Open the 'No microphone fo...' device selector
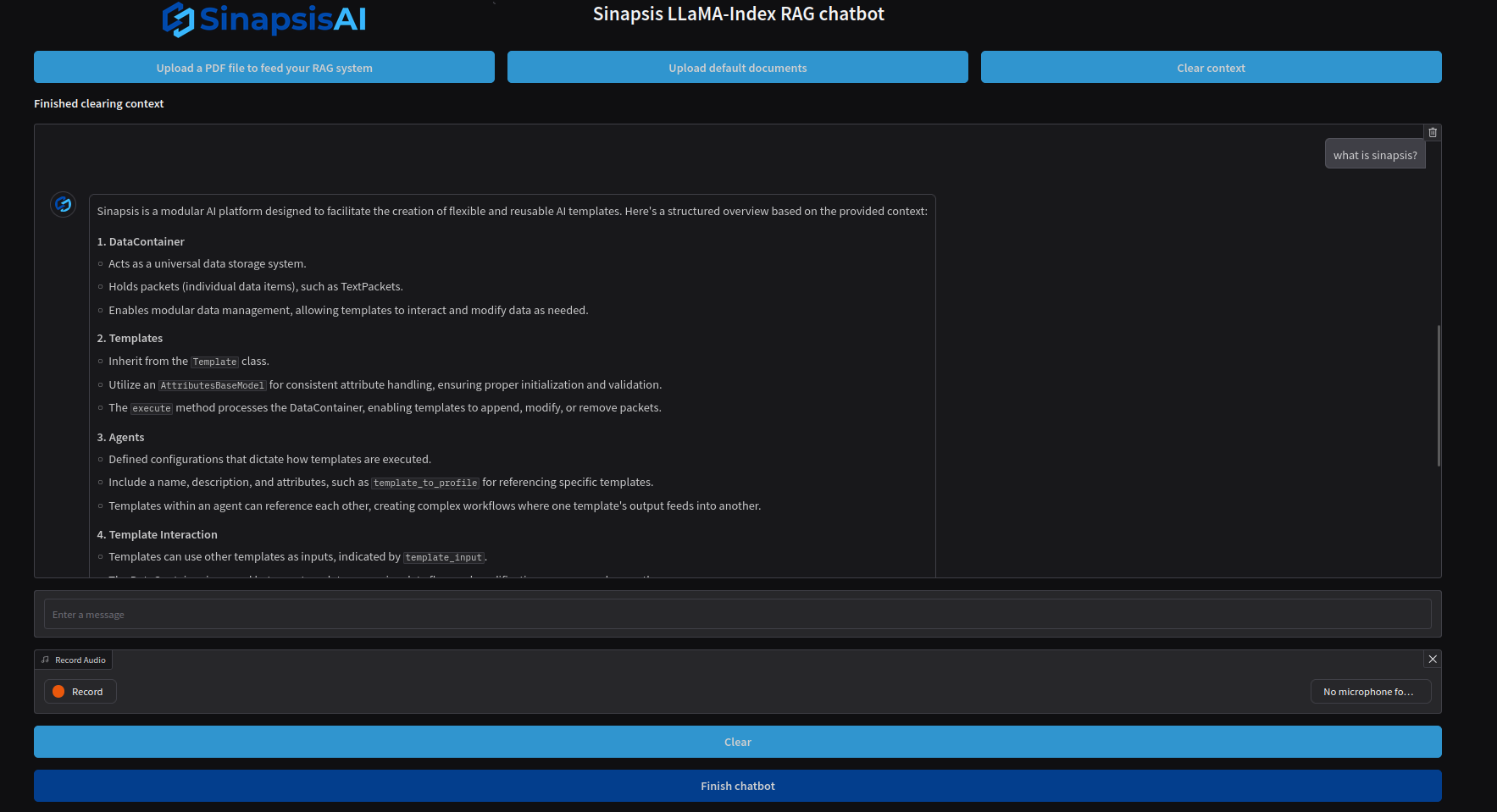 (1370, 691)
